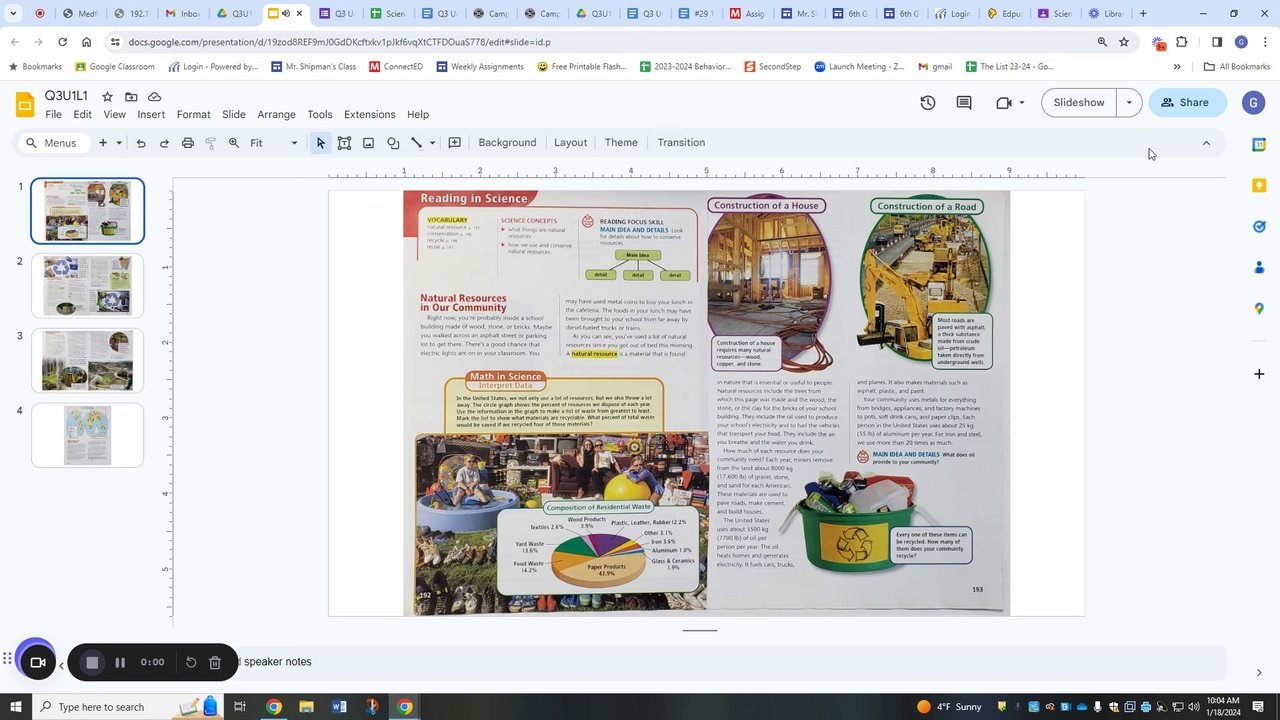Click the Move to folder icon
The height and width of the screenshot is (720, 1280).
click(130, 96)
